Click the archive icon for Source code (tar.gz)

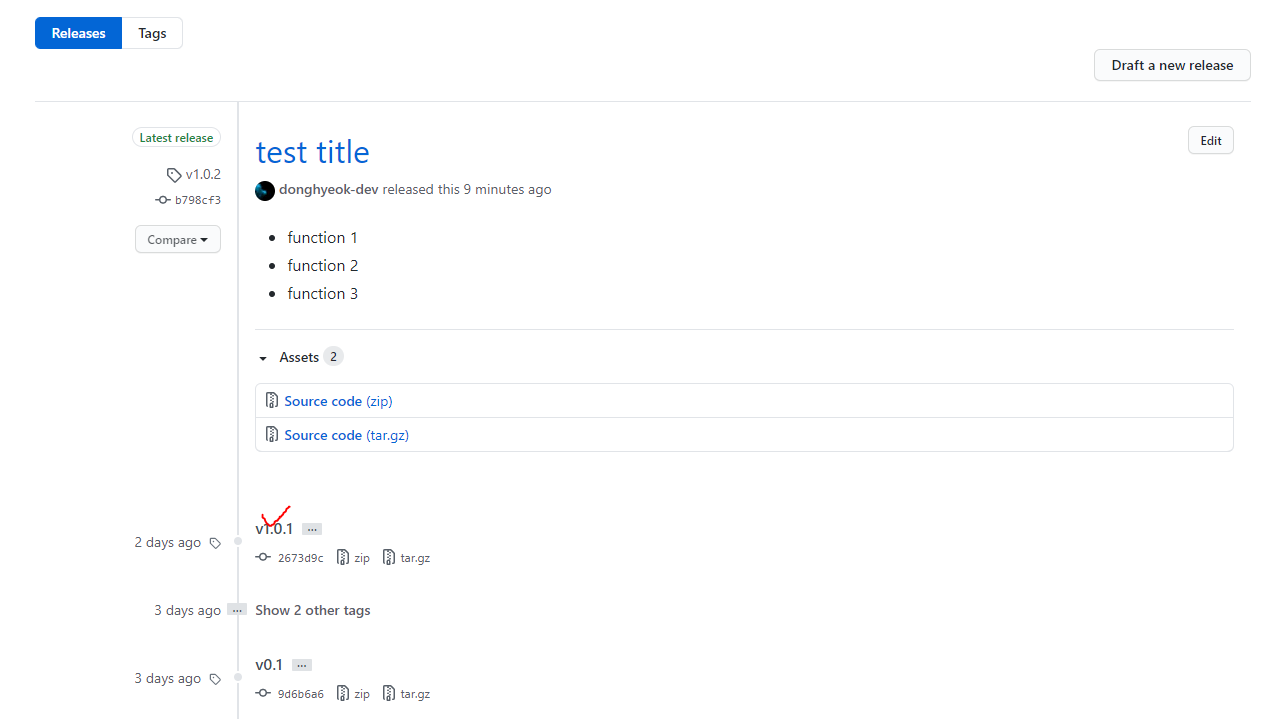click(x=272, y=435)
